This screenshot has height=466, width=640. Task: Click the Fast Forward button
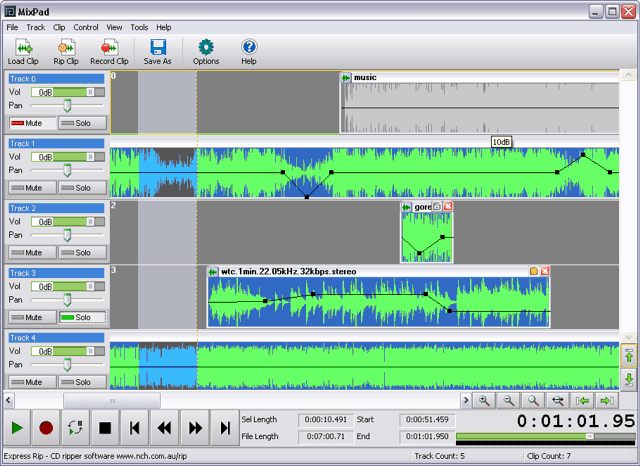point(195,428)
